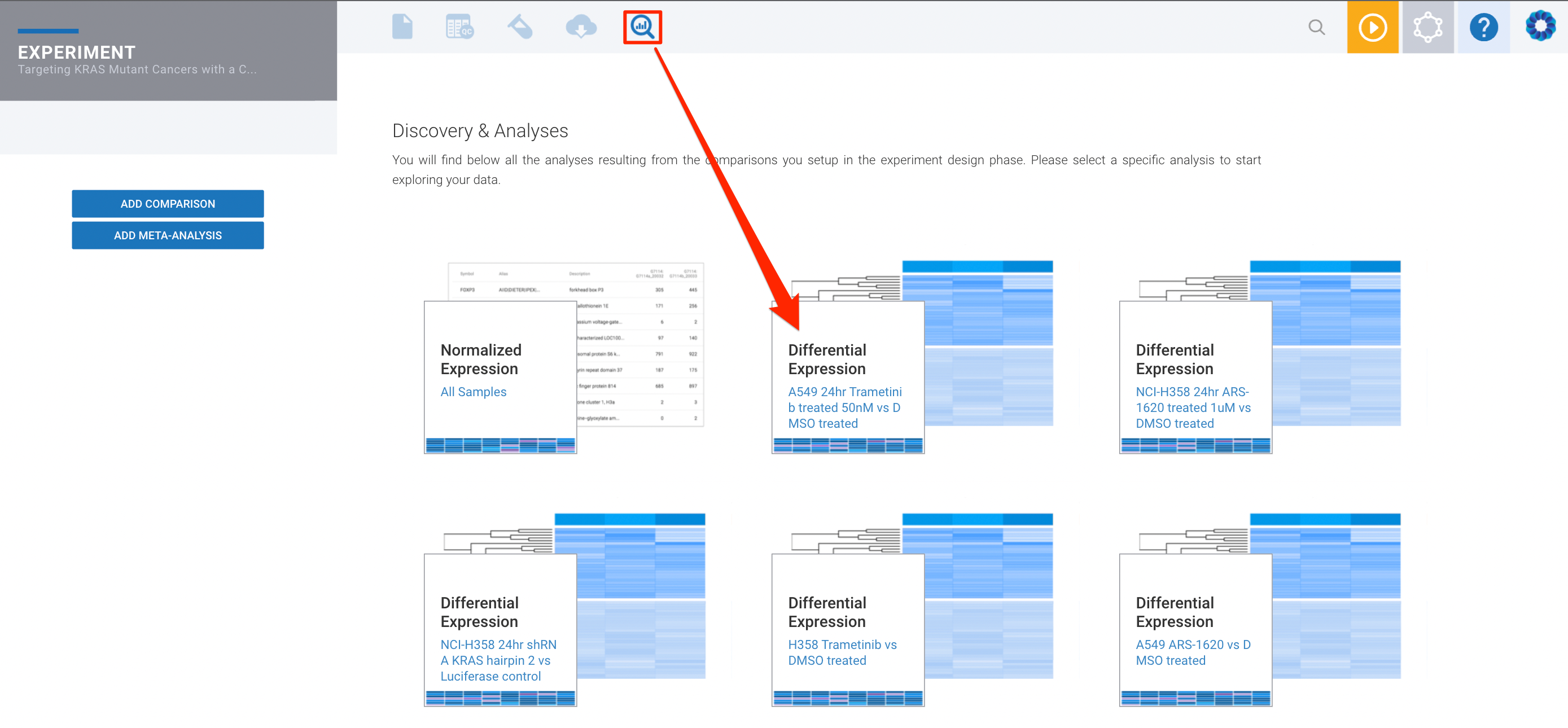Open the QC table icon
Viewport: 1568px width, 728px height.
(x=459, y=27)
